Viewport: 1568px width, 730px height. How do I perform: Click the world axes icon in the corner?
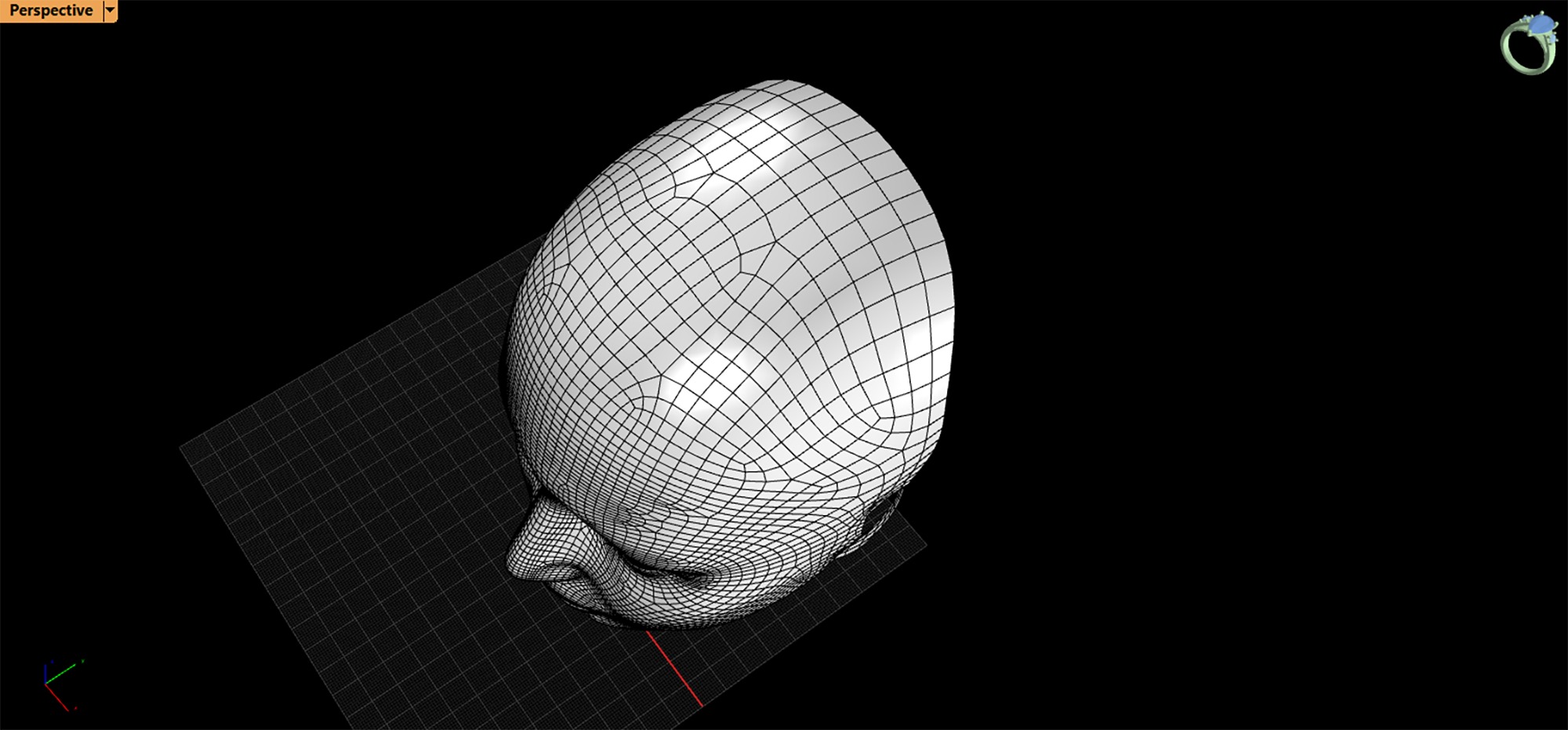coord(64,685)
